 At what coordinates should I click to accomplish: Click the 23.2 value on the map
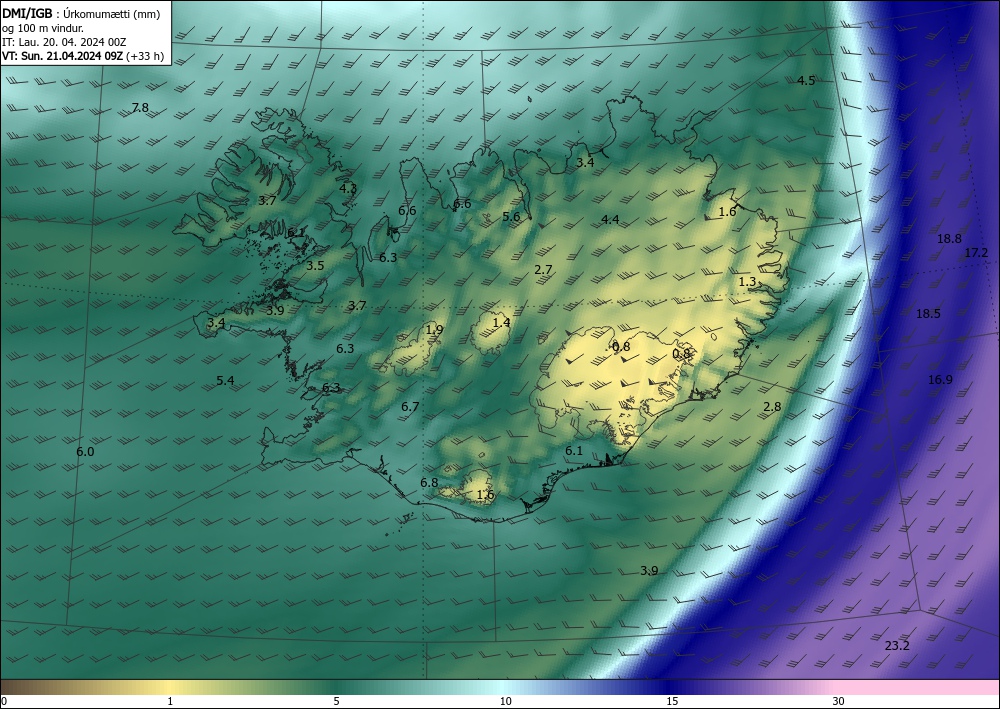[x=897, y=645]
